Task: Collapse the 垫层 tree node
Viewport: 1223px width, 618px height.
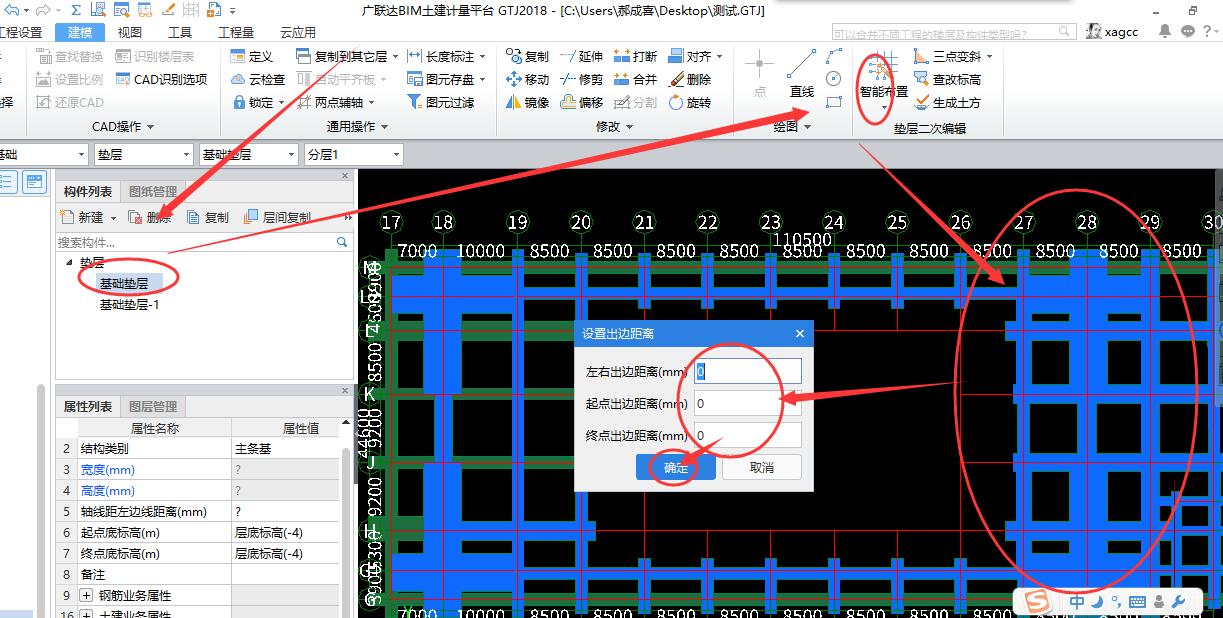Action: coord(69,263)
